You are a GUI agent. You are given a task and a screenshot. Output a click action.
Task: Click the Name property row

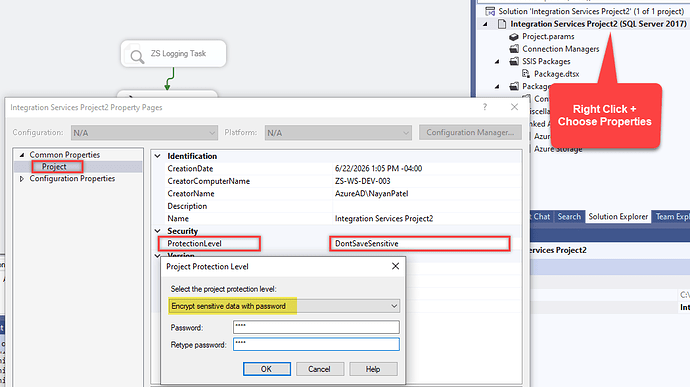336,218
